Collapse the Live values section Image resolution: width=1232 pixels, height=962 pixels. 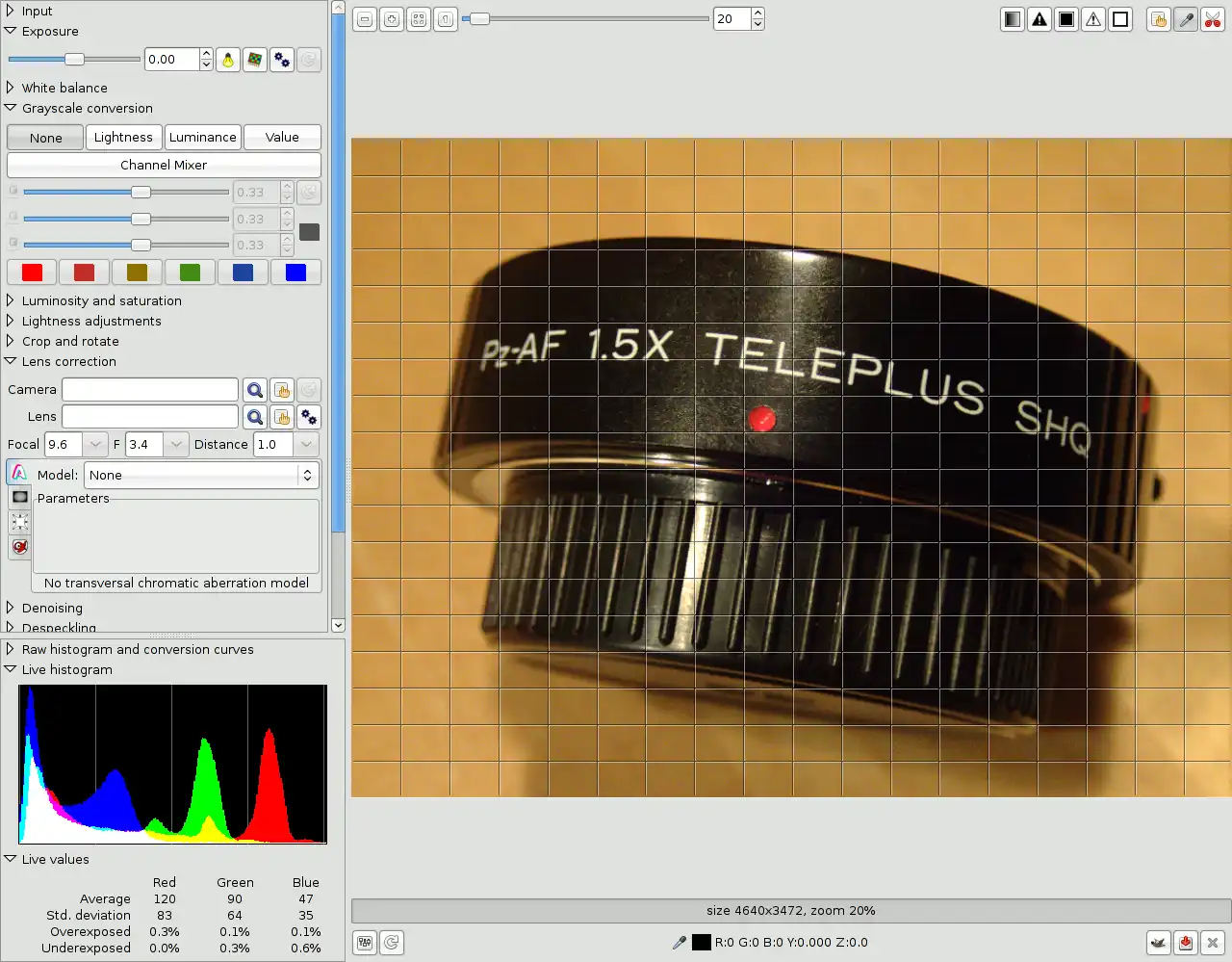(11, 859)
